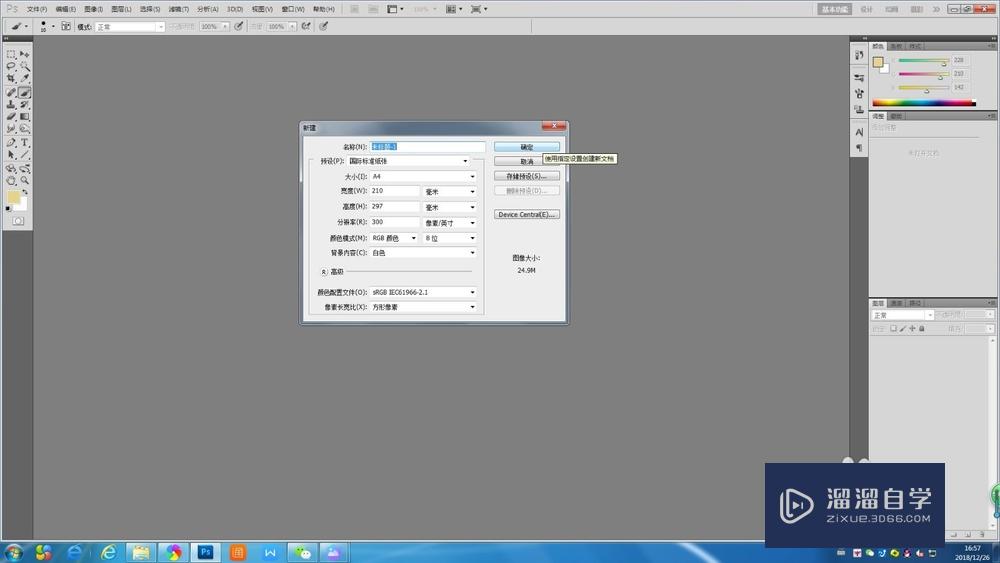The height and width of the screenshot is (563, 1000).
Task: Select the Gradient tool
Action: [x=24, y=117]
